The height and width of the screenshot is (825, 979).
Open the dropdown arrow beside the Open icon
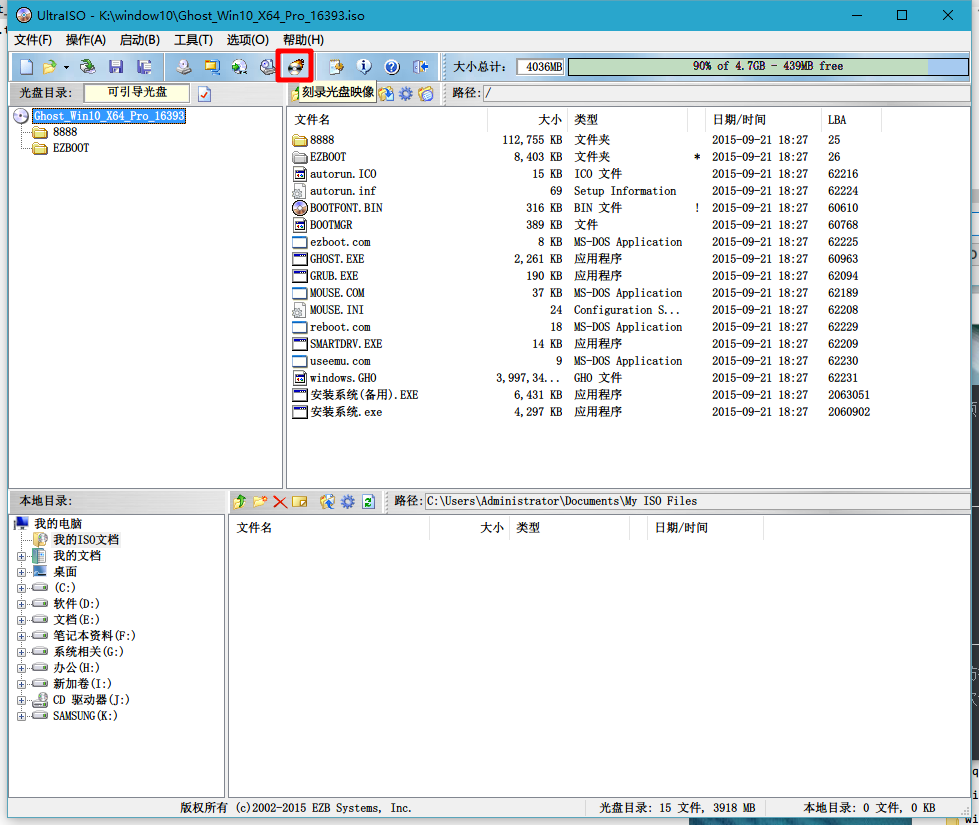tap(66, 67)
